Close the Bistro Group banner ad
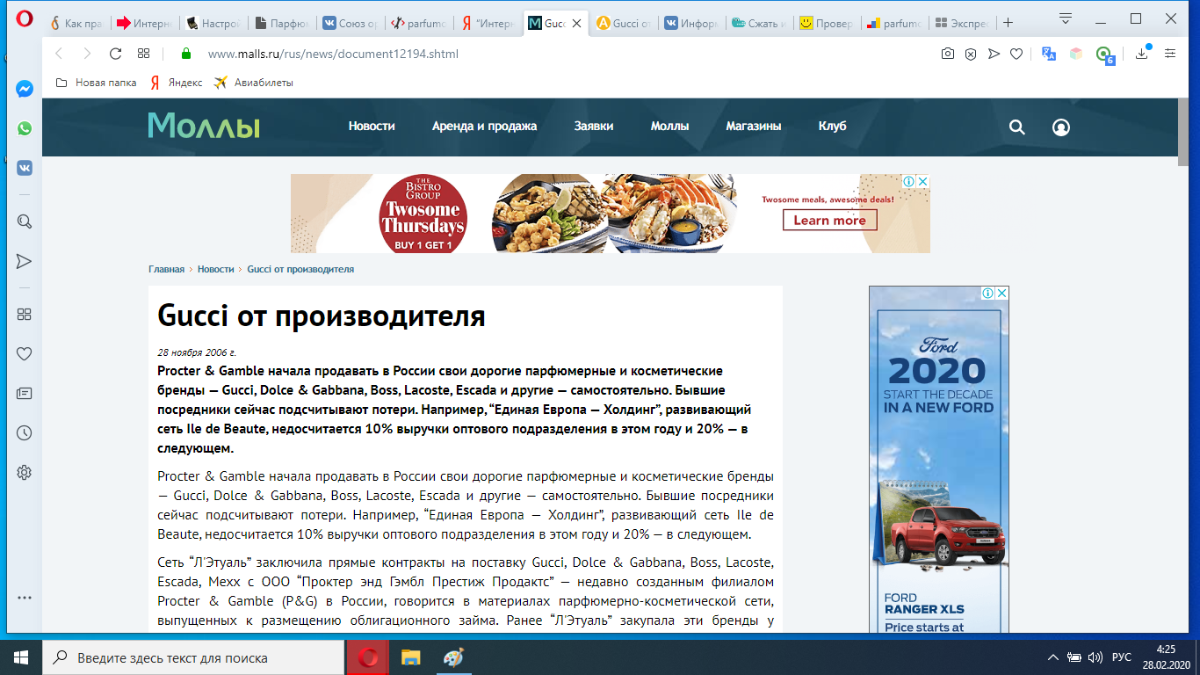Image resolution: width=1200 pixels, height=675 pixels. coord(923,181)
